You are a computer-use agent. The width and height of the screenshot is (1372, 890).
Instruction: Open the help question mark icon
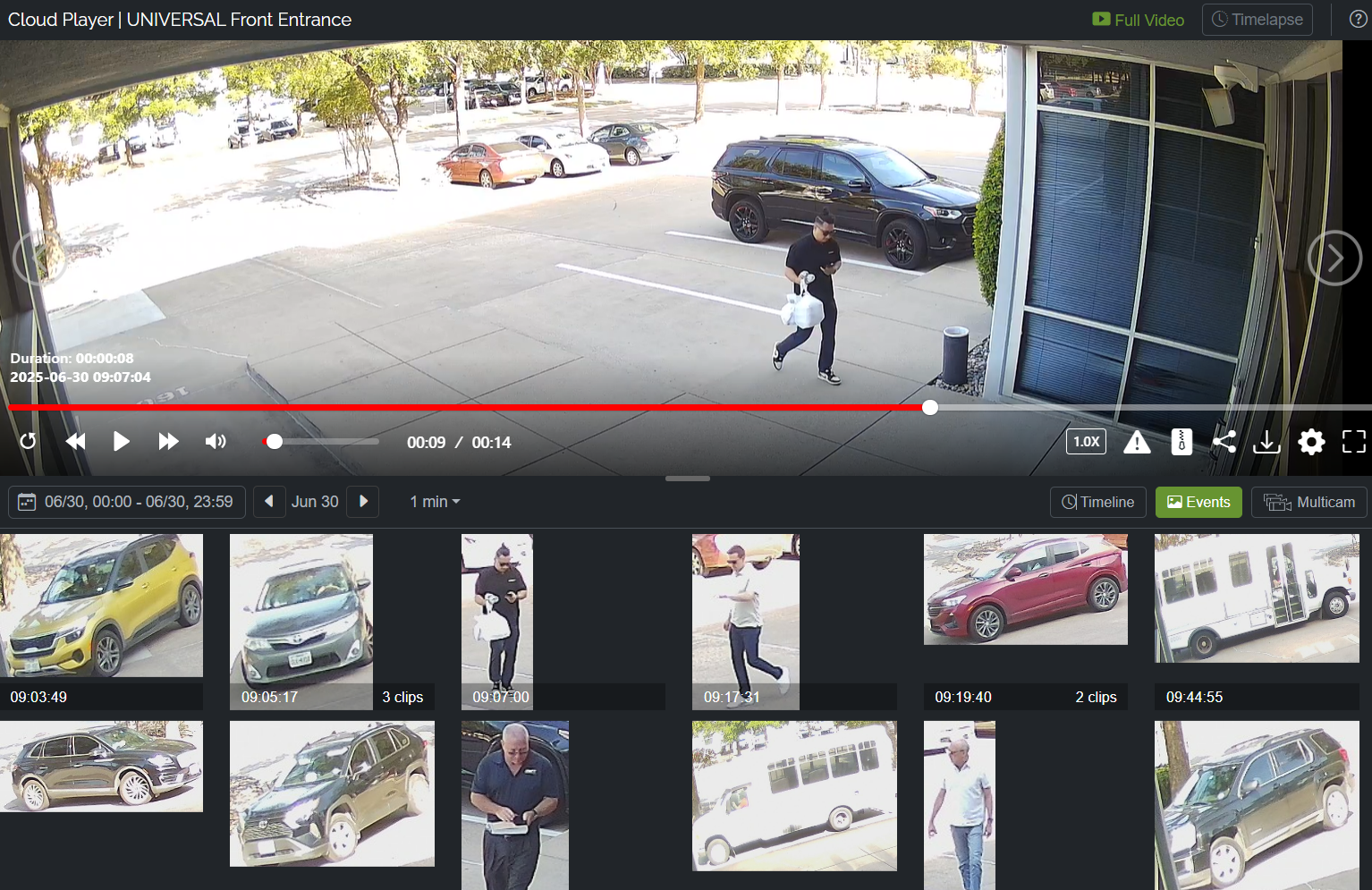click(1357, 20)
